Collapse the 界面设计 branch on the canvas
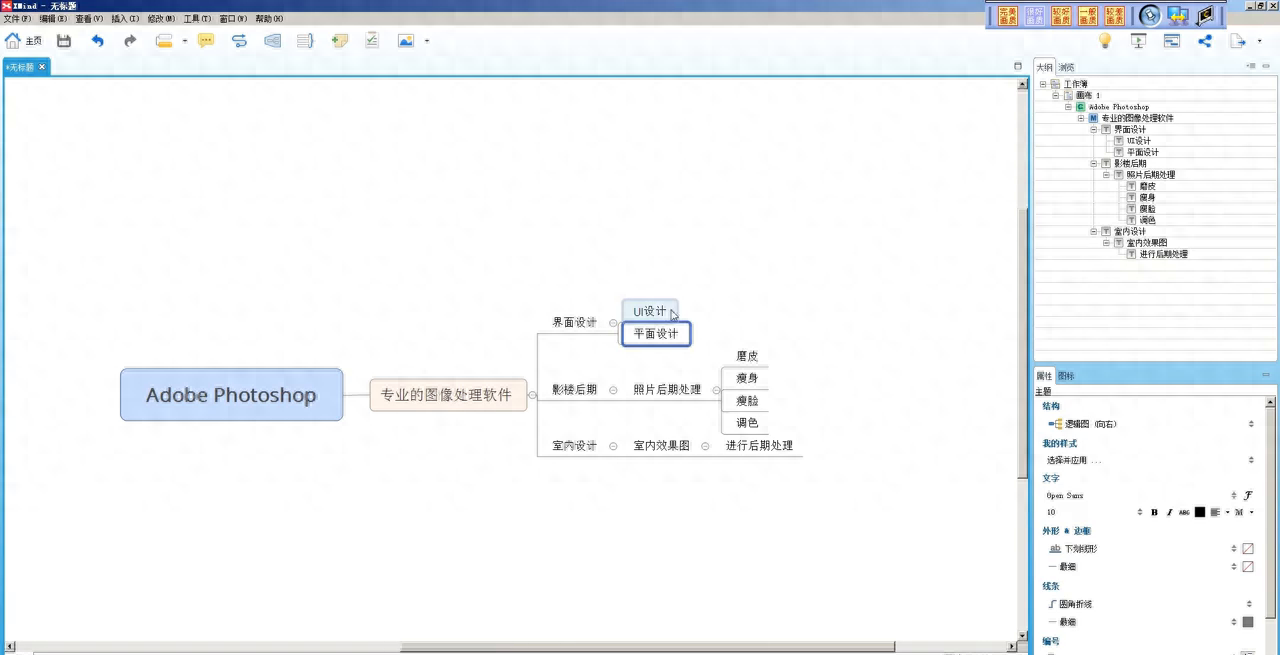 click(613, 323)
